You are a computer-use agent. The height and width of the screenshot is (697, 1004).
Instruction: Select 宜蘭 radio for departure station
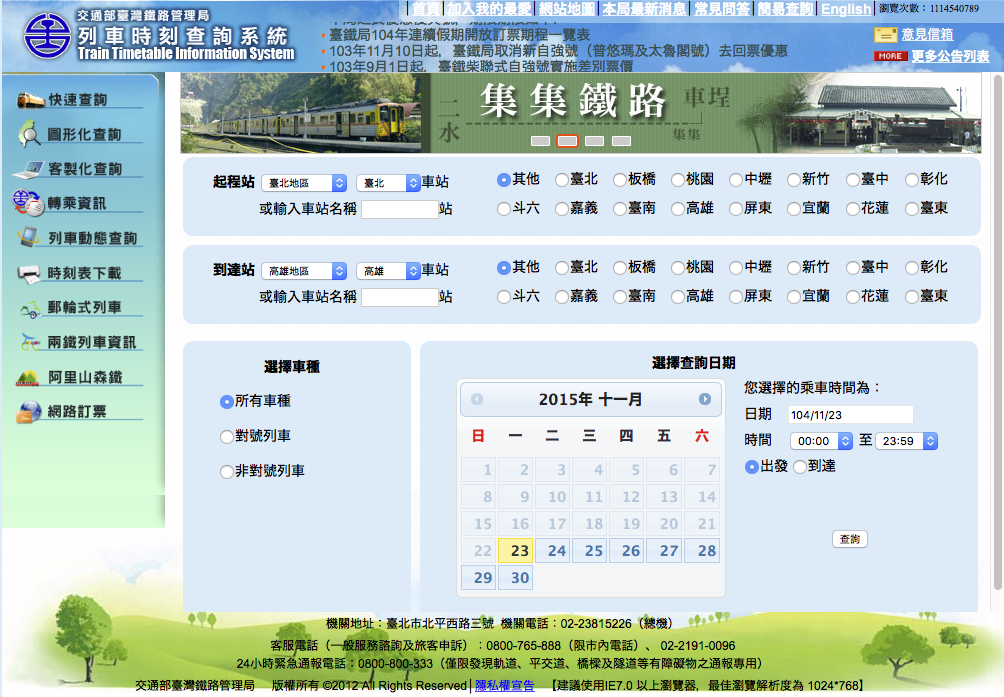pyautogui.click(x=793, y=209)
